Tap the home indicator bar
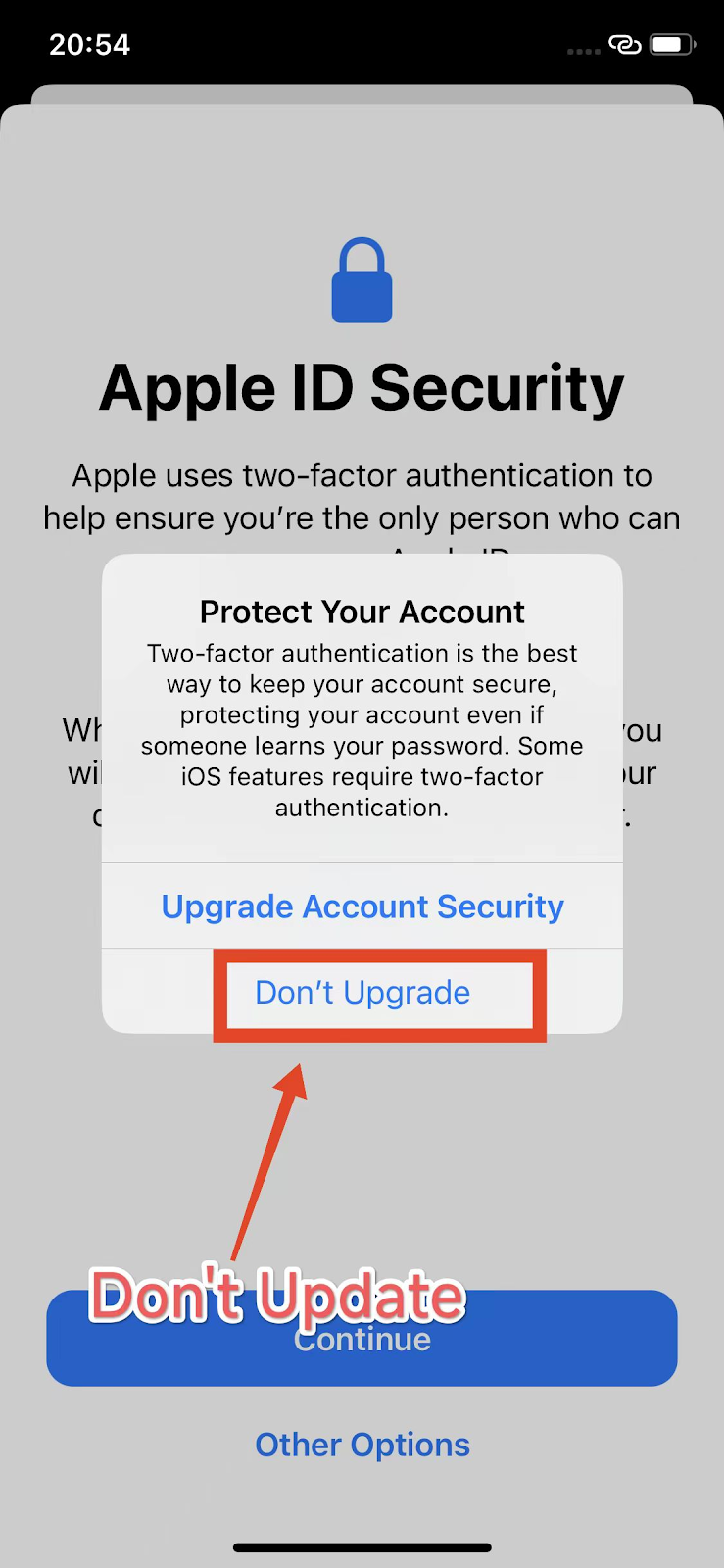The width and height of the screenshot is (724, 1568). click(362, 1547)
